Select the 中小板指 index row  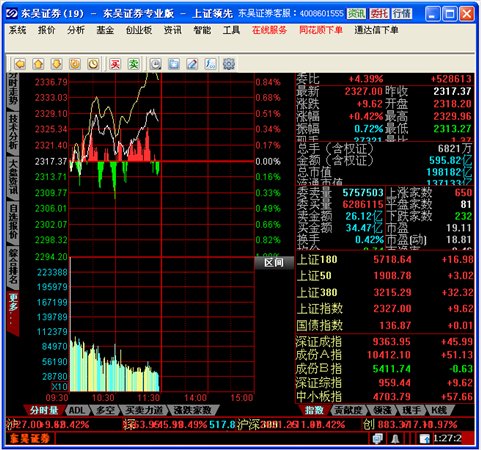[385, 396]
